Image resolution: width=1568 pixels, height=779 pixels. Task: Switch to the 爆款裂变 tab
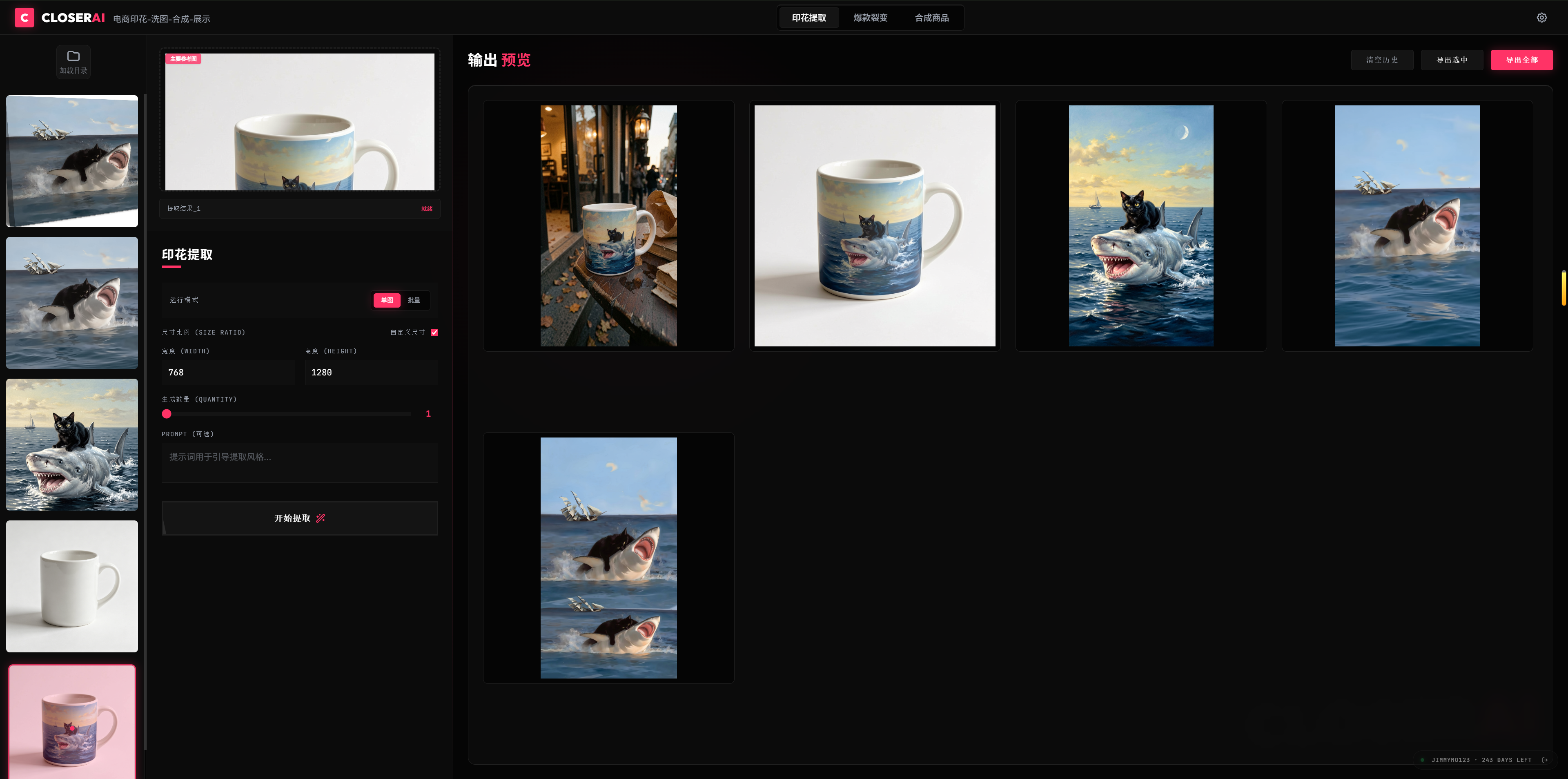[x=870, y=18]
